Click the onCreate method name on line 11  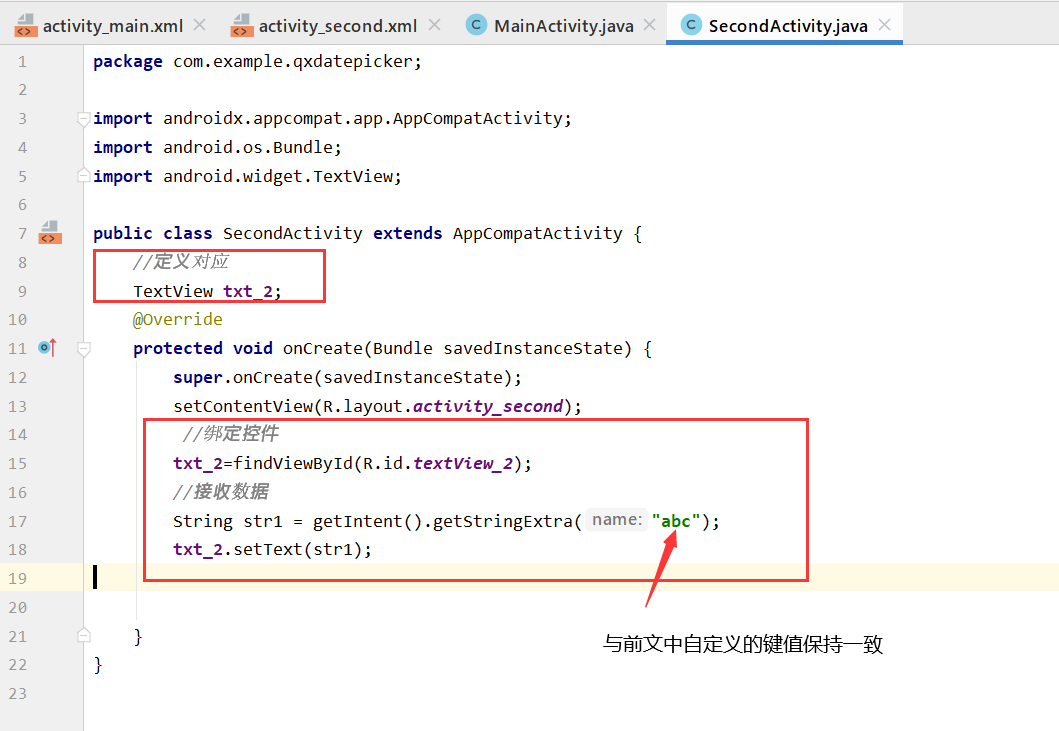(323, 348)
